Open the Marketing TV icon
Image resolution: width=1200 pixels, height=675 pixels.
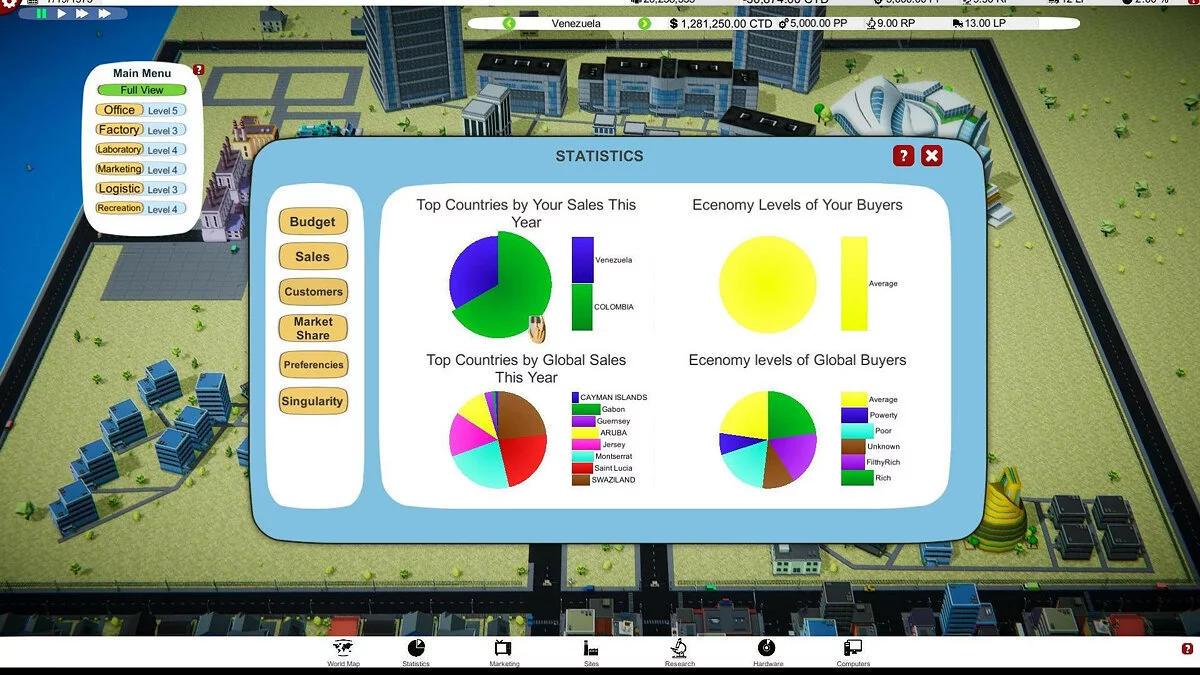point(504,648)
